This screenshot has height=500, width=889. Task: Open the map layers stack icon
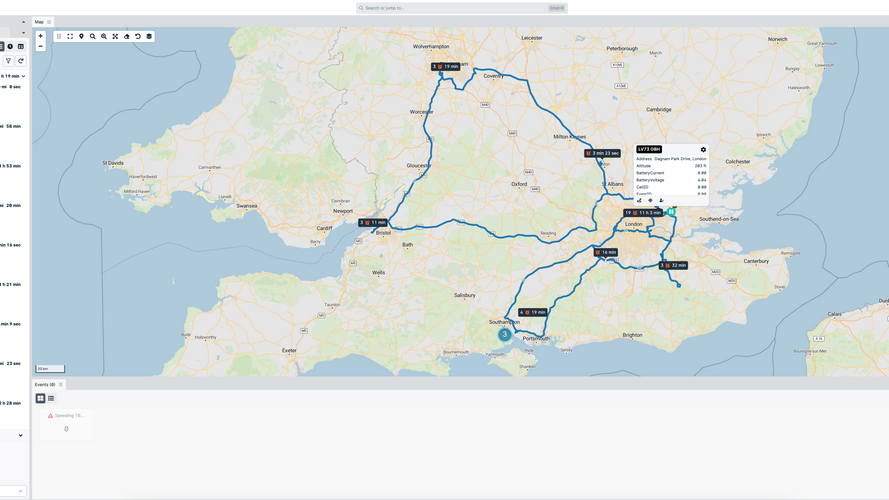click(149, 36)
